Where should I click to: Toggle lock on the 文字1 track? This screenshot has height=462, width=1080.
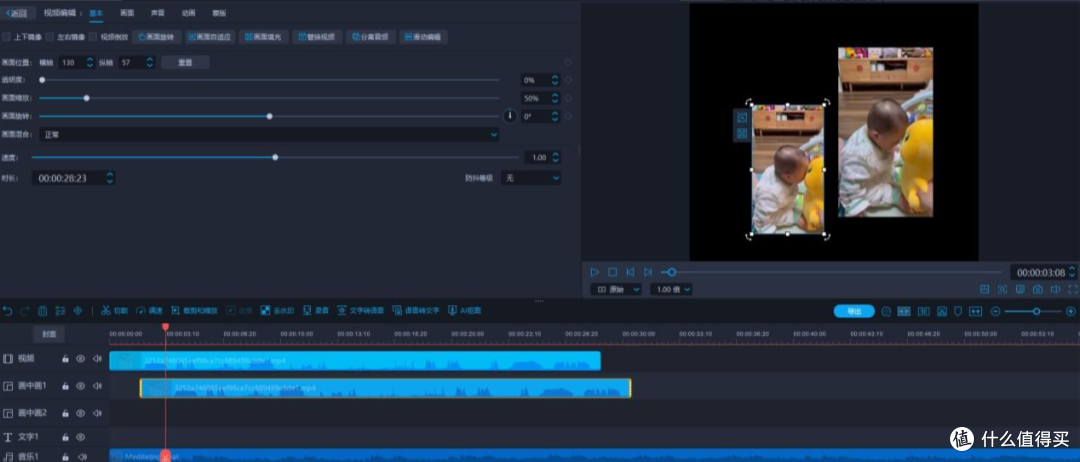[x=65, y=437]
